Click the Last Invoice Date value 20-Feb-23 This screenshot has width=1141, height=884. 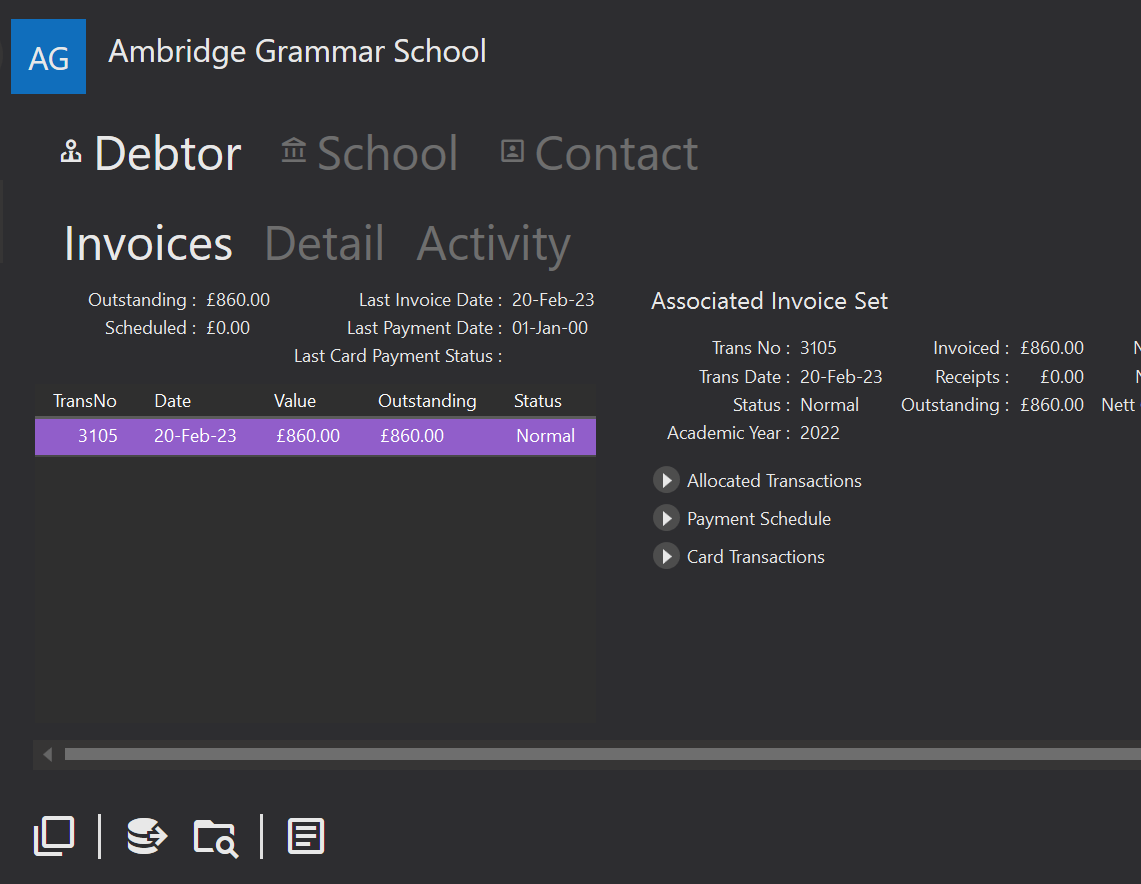tap(553, 300)
